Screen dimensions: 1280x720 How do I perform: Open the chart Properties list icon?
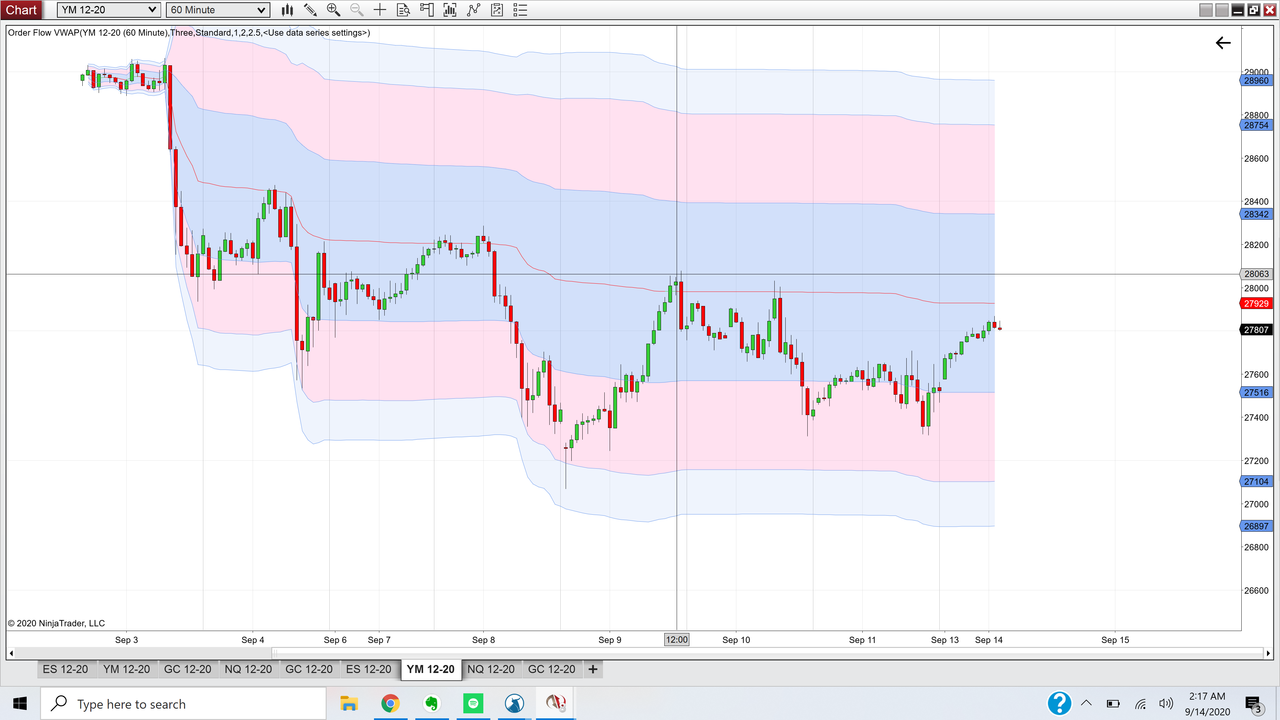click(520, 10)
